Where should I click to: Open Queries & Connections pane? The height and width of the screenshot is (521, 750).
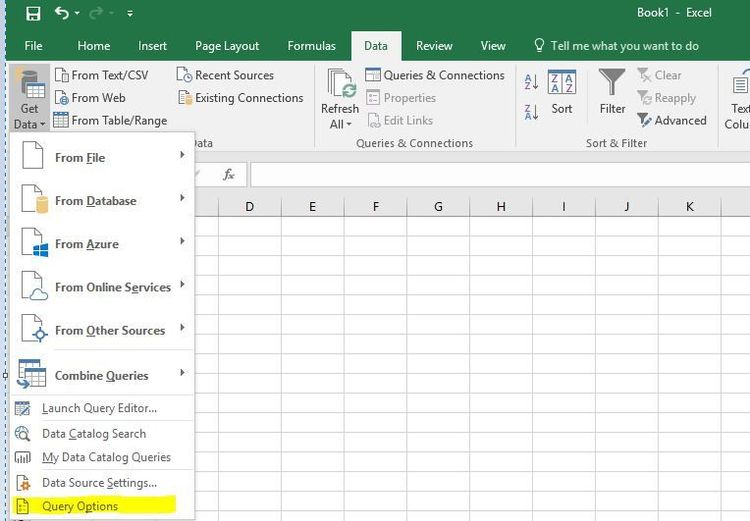(x=435, y=75)
